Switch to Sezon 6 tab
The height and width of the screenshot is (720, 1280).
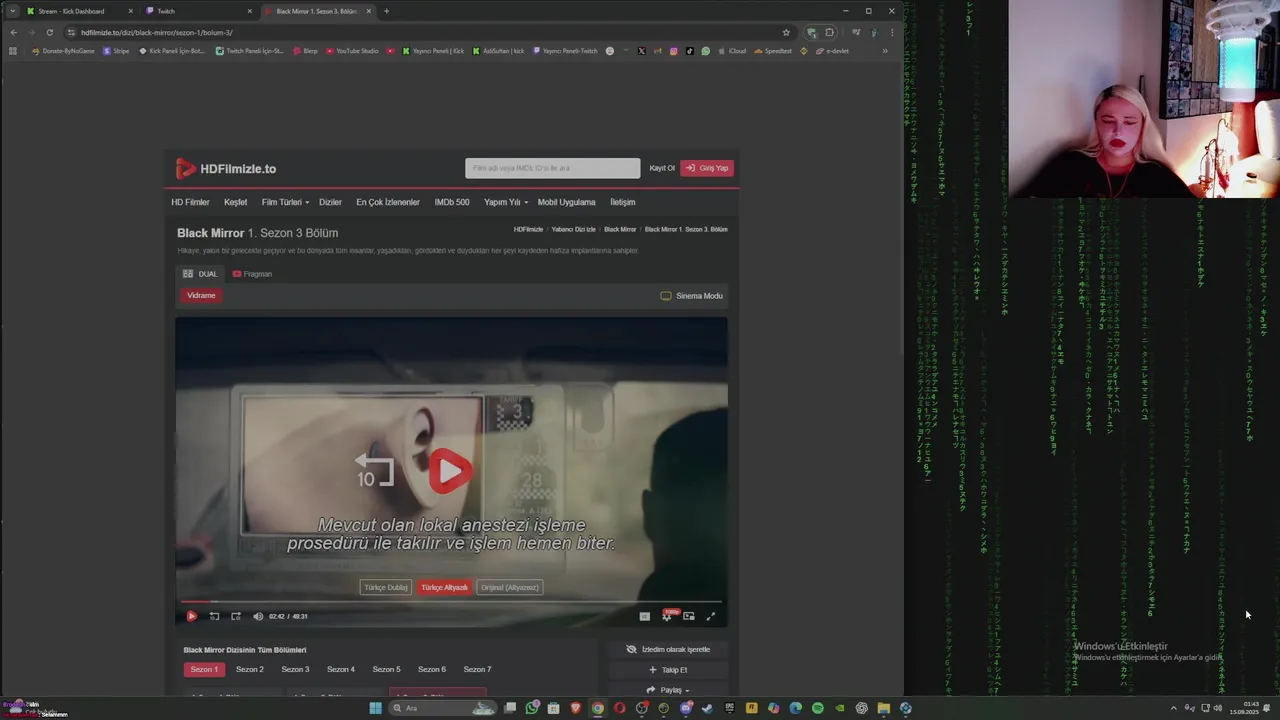432,669
